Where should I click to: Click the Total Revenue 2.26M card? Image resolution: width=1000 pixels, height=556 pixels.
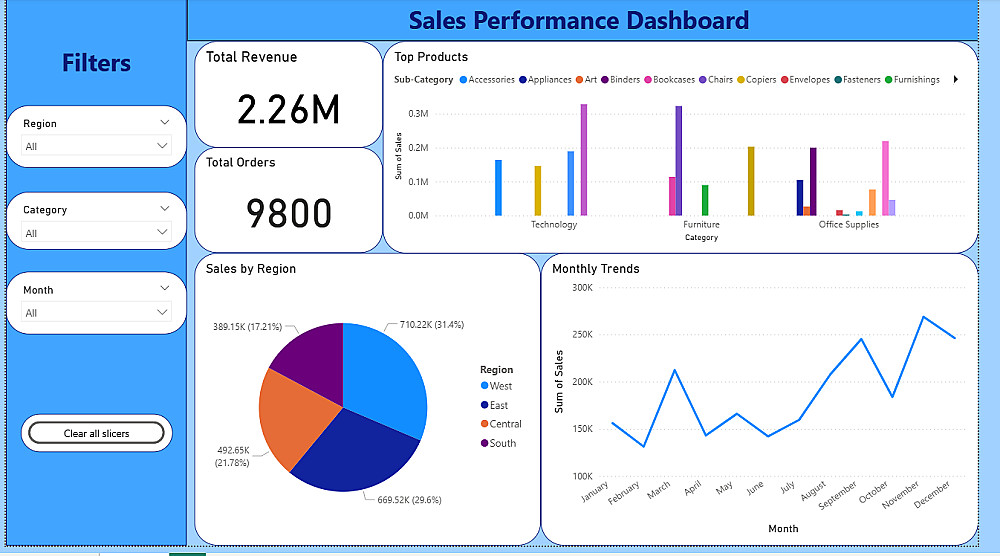(288, 94)
